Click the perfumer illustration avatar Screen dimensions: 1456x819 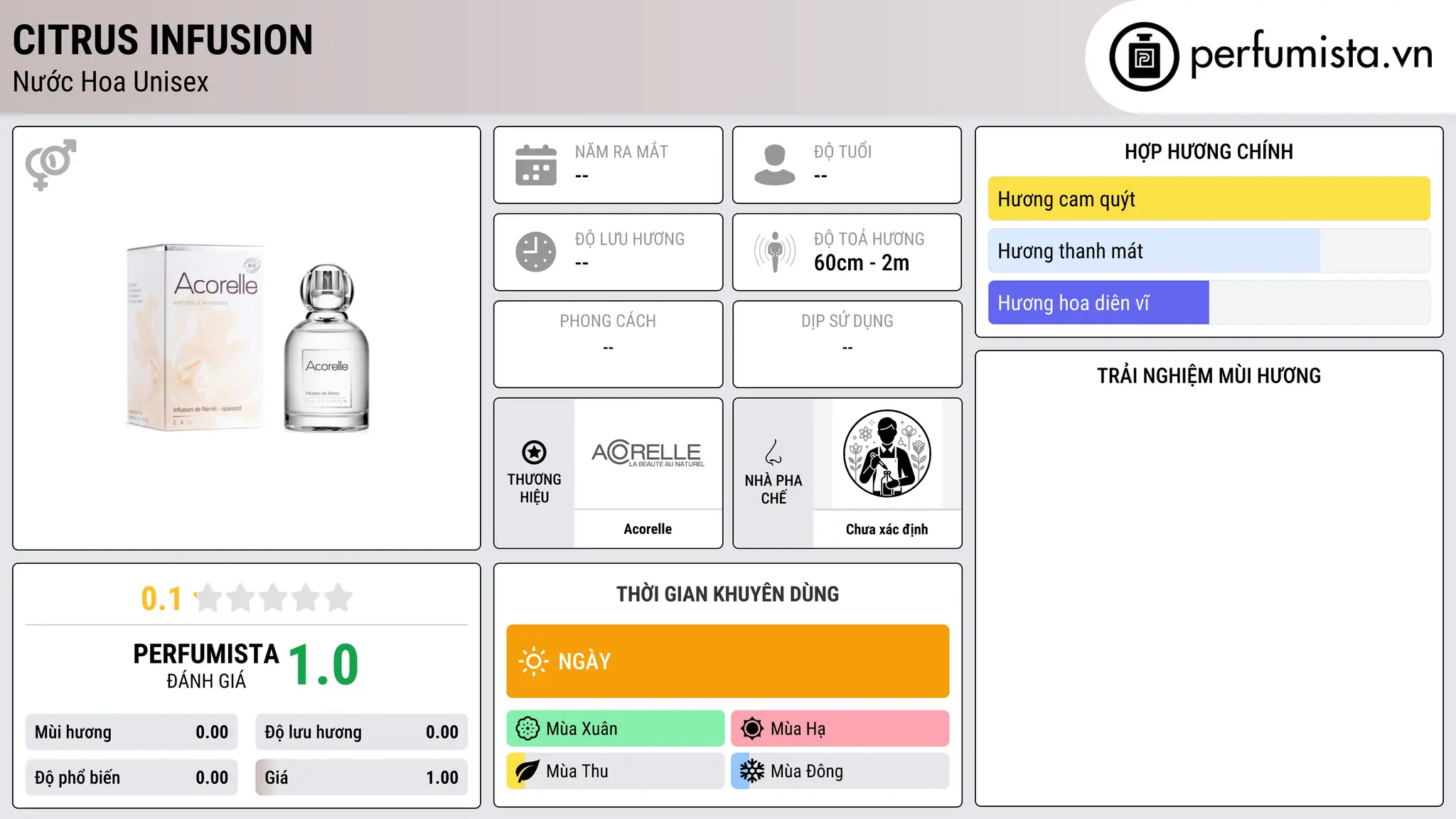[887, 454]
